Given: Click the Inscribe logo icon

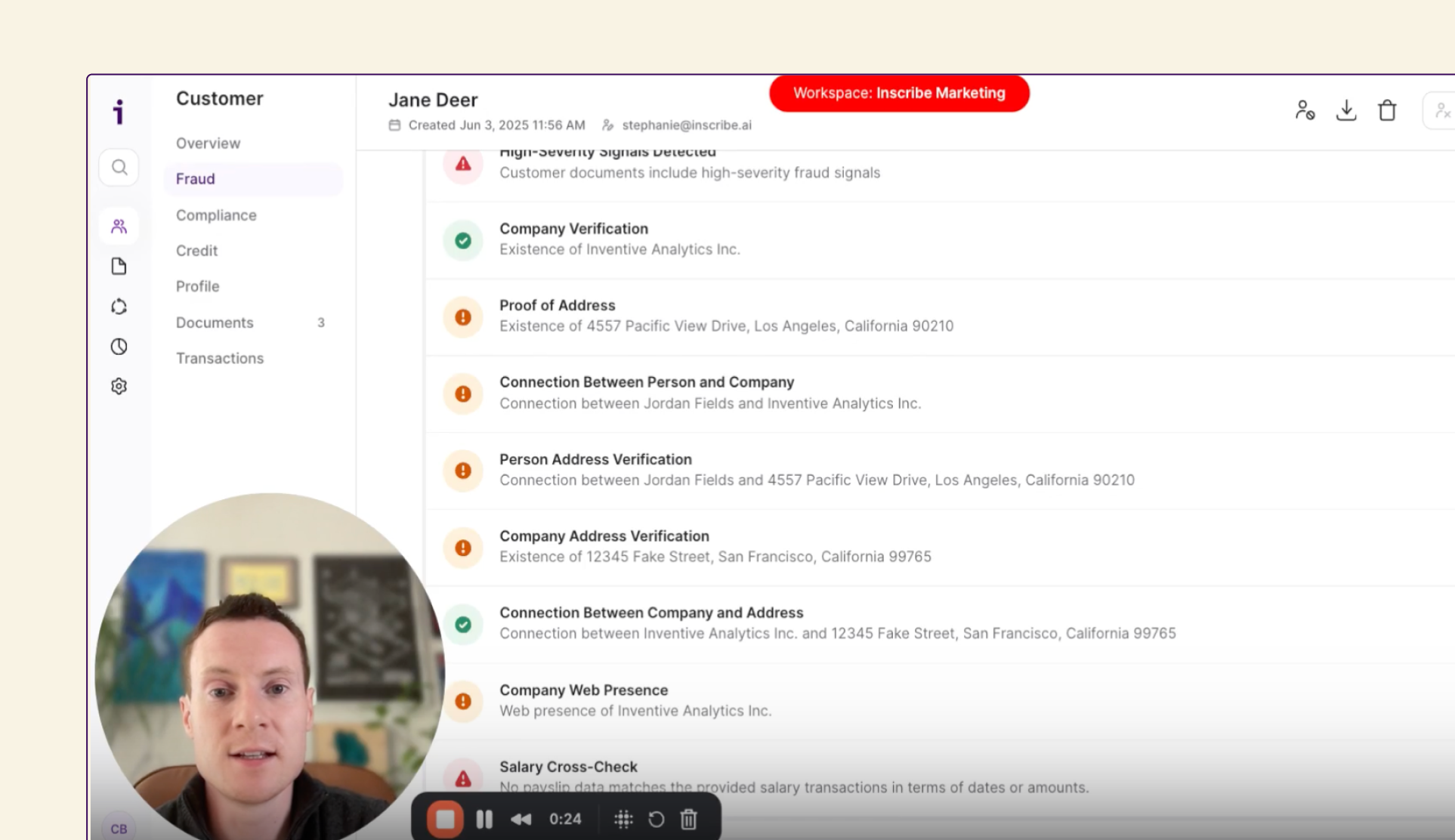Looking at the screenshot, I should click(x=119, y=112).
